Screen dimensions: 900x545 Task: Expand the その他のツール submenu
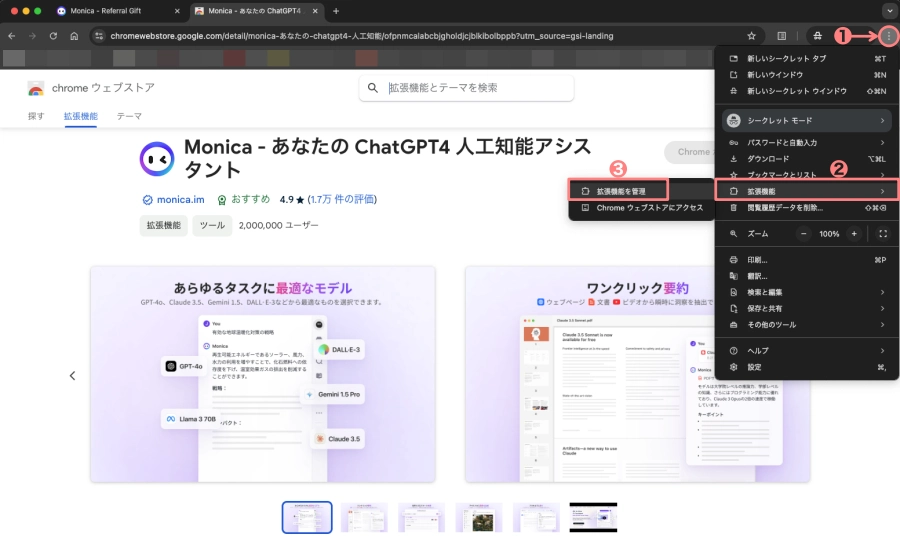[x=806, y=325]
